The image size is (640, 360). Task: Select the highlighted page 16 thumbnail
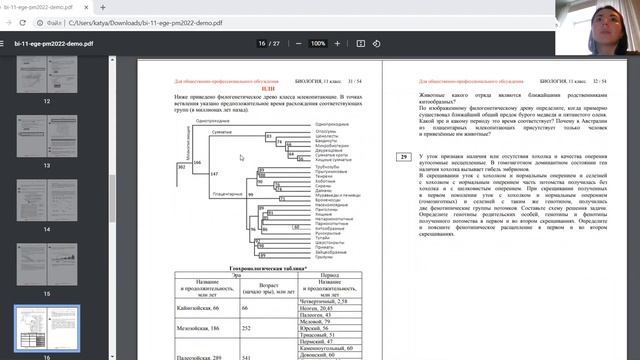pos(47,328)
